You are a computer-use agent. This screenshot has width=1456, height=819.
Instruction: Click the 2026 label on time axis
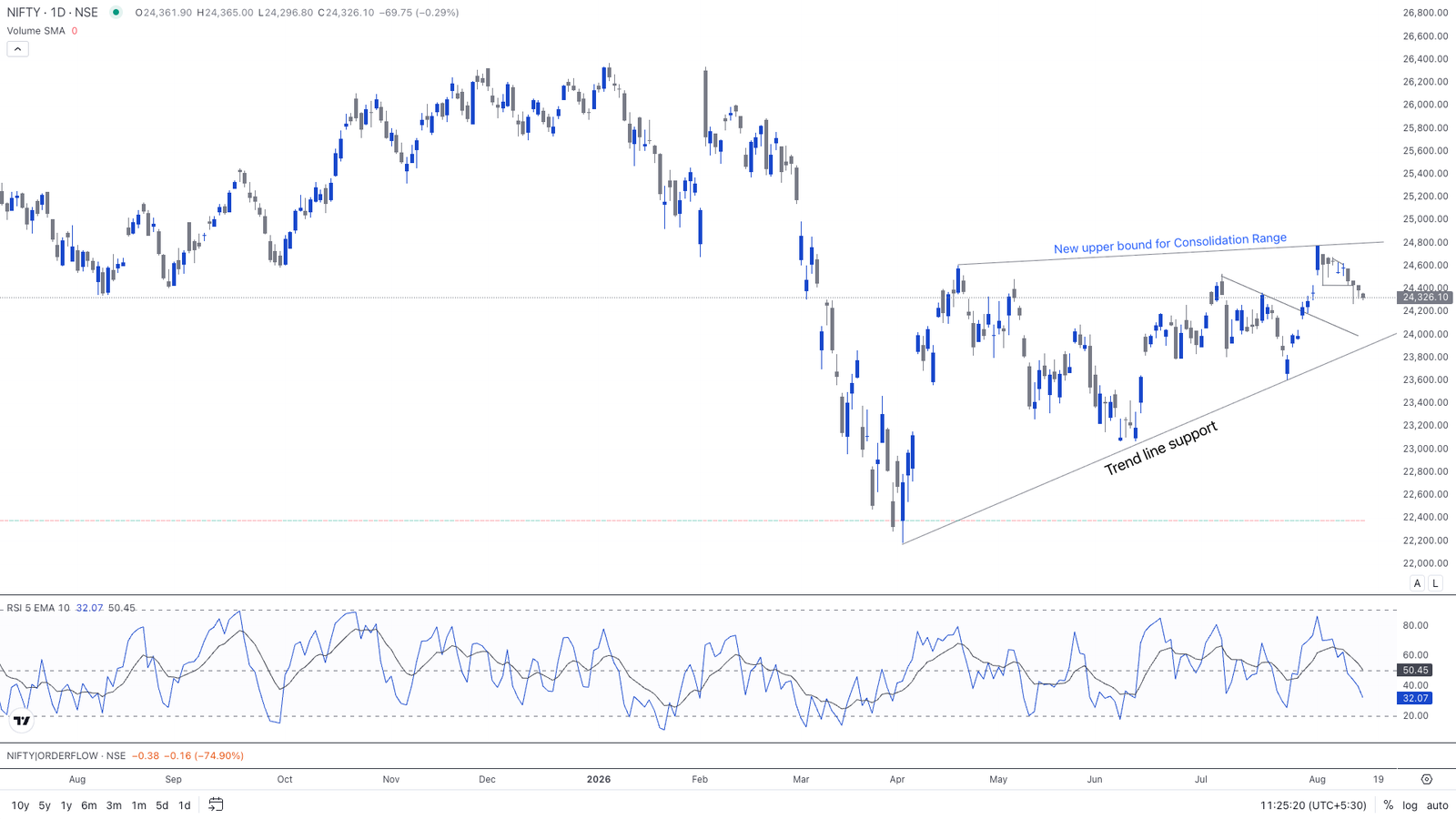[599, 779]
